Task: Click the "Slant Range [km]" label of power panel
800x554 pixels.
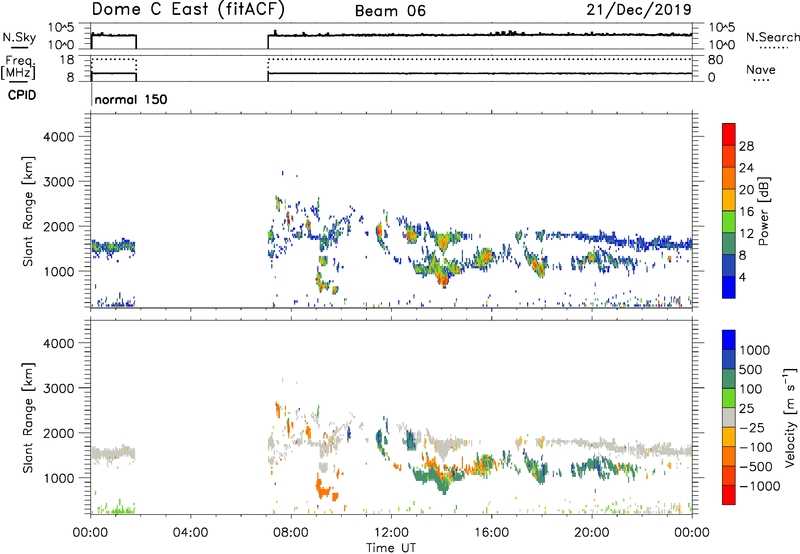Action: coord(28,211)
